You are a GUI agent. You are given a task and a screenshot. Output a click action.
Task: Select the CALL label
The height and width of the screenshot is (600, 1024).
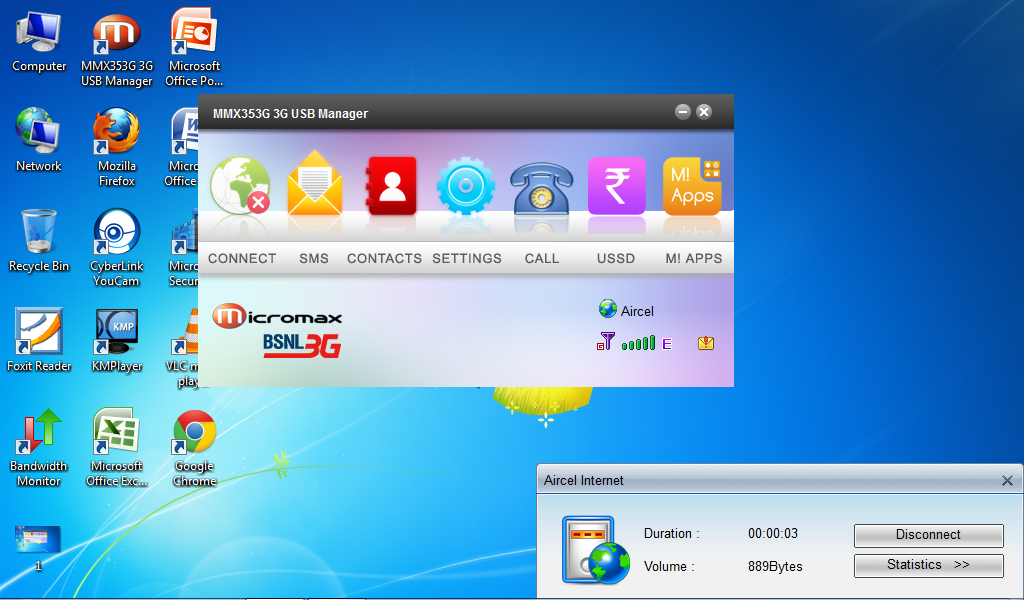[541, 259]
